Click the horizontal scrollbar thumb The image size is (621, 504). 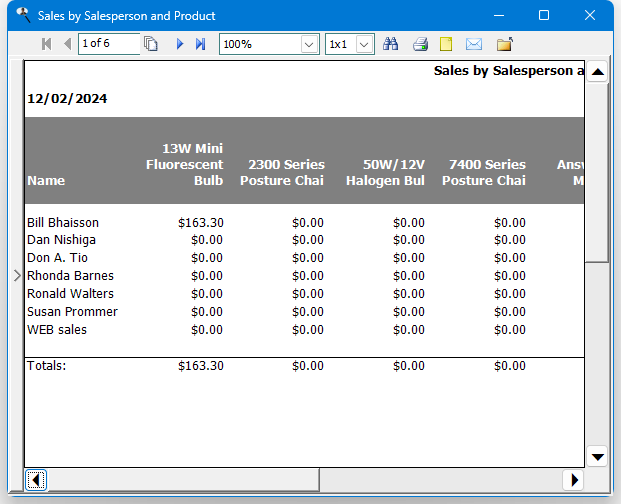[x=183, y=480]
